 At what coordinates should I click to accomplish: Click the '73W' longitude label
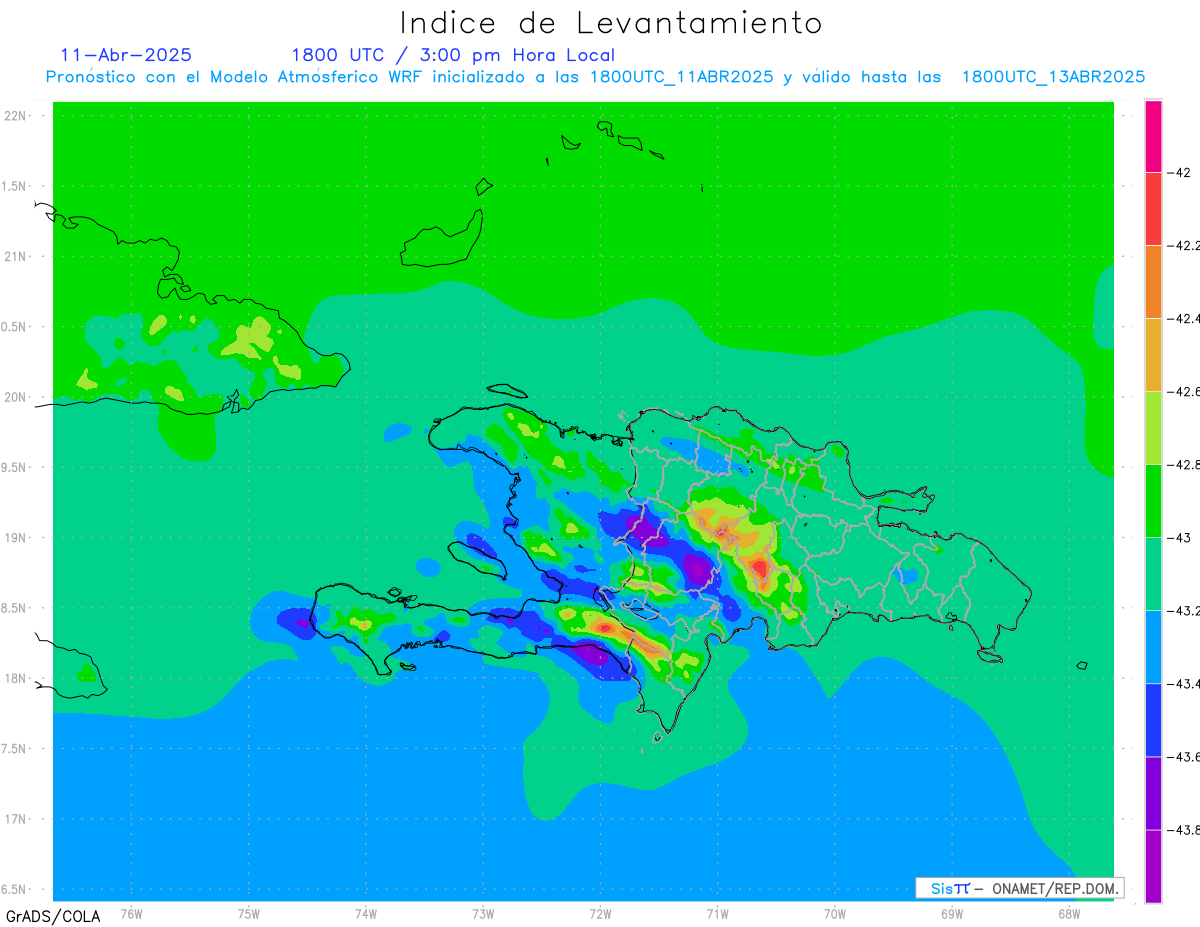483,913
